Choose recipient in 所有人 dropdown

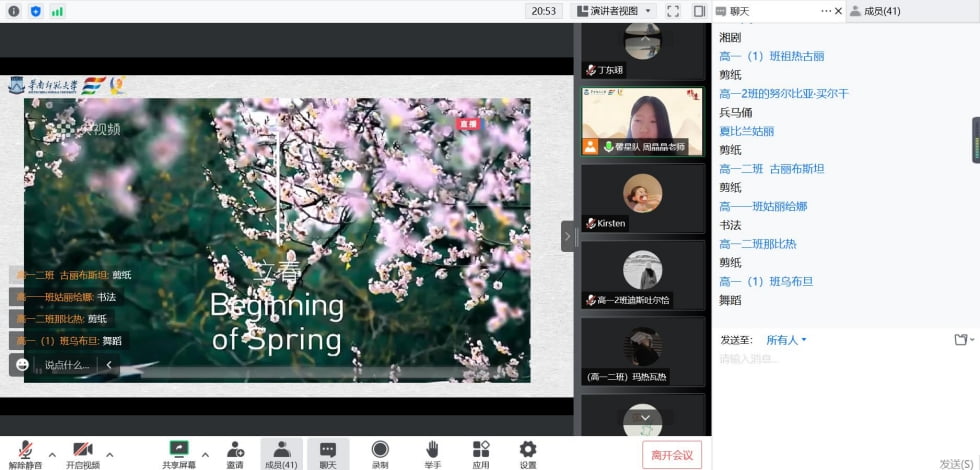(786, 340)
